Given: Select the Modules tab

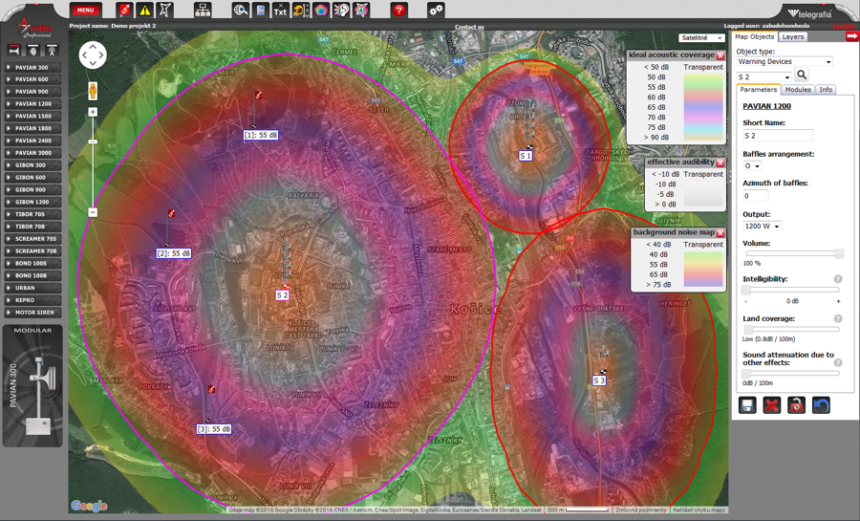Looking at the screenshot, I should tap(797, 89).
